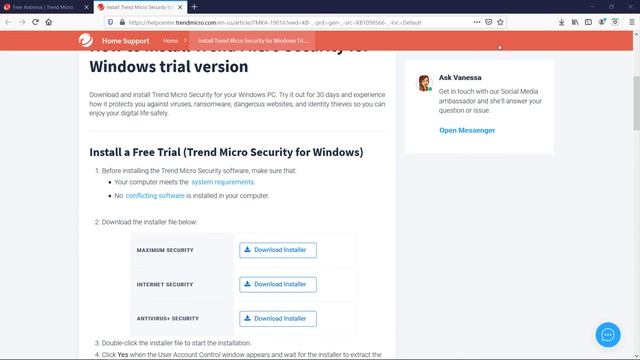Click the 'Install a Free Trial' heading
640x360 pixels.
pos(226,152)
